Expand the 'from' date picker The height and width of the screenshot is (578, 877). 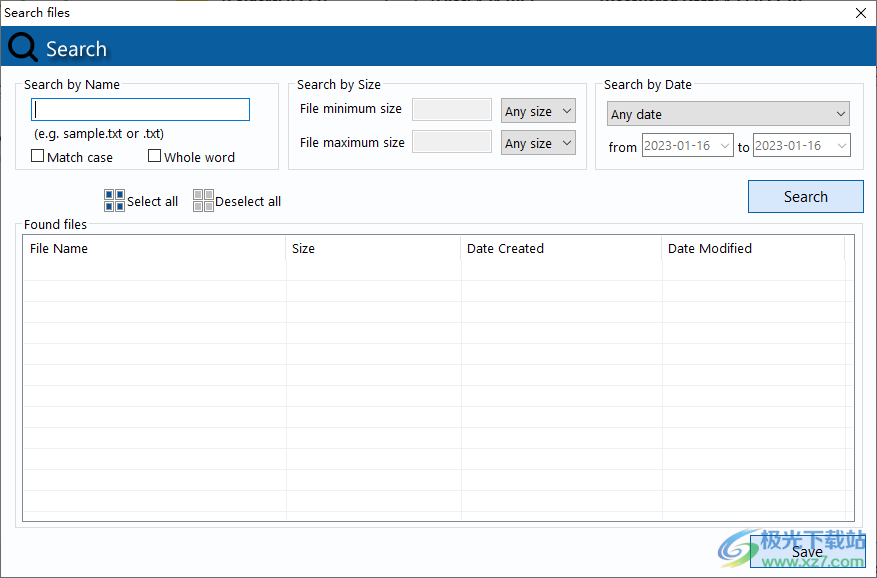(723, 145)
